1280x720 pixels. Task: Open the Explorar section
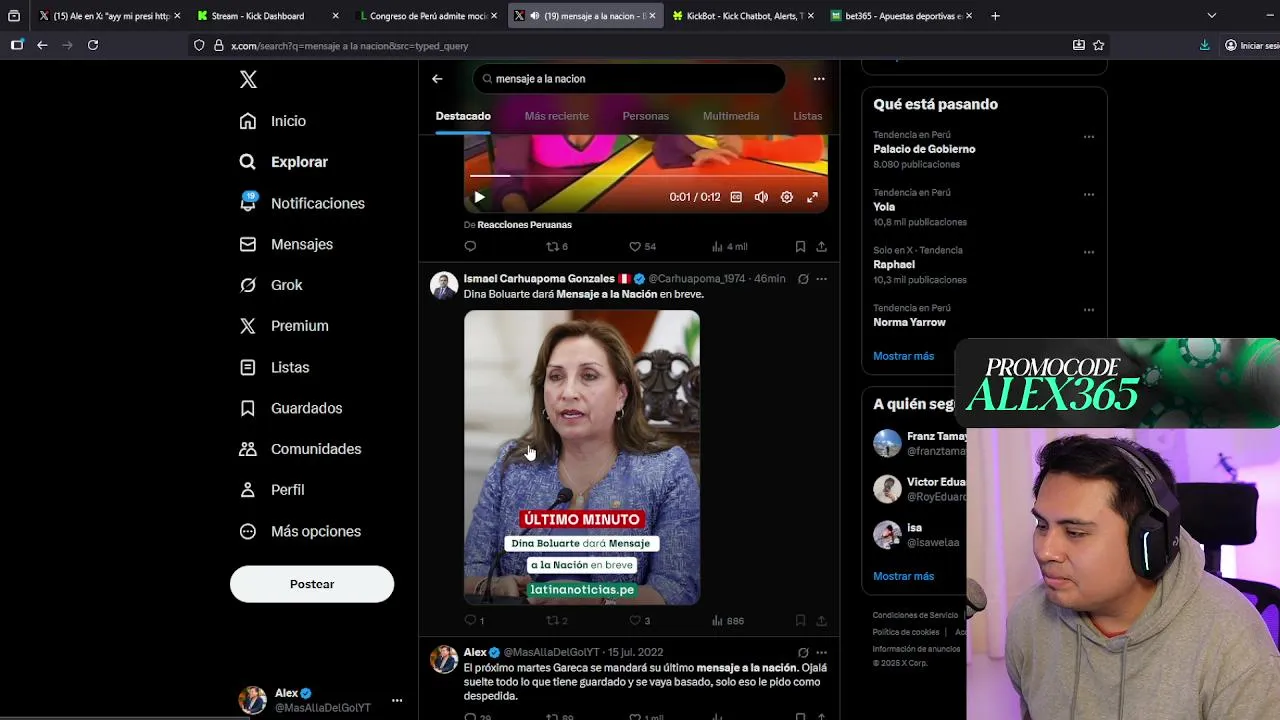click(x=284, y=162)
